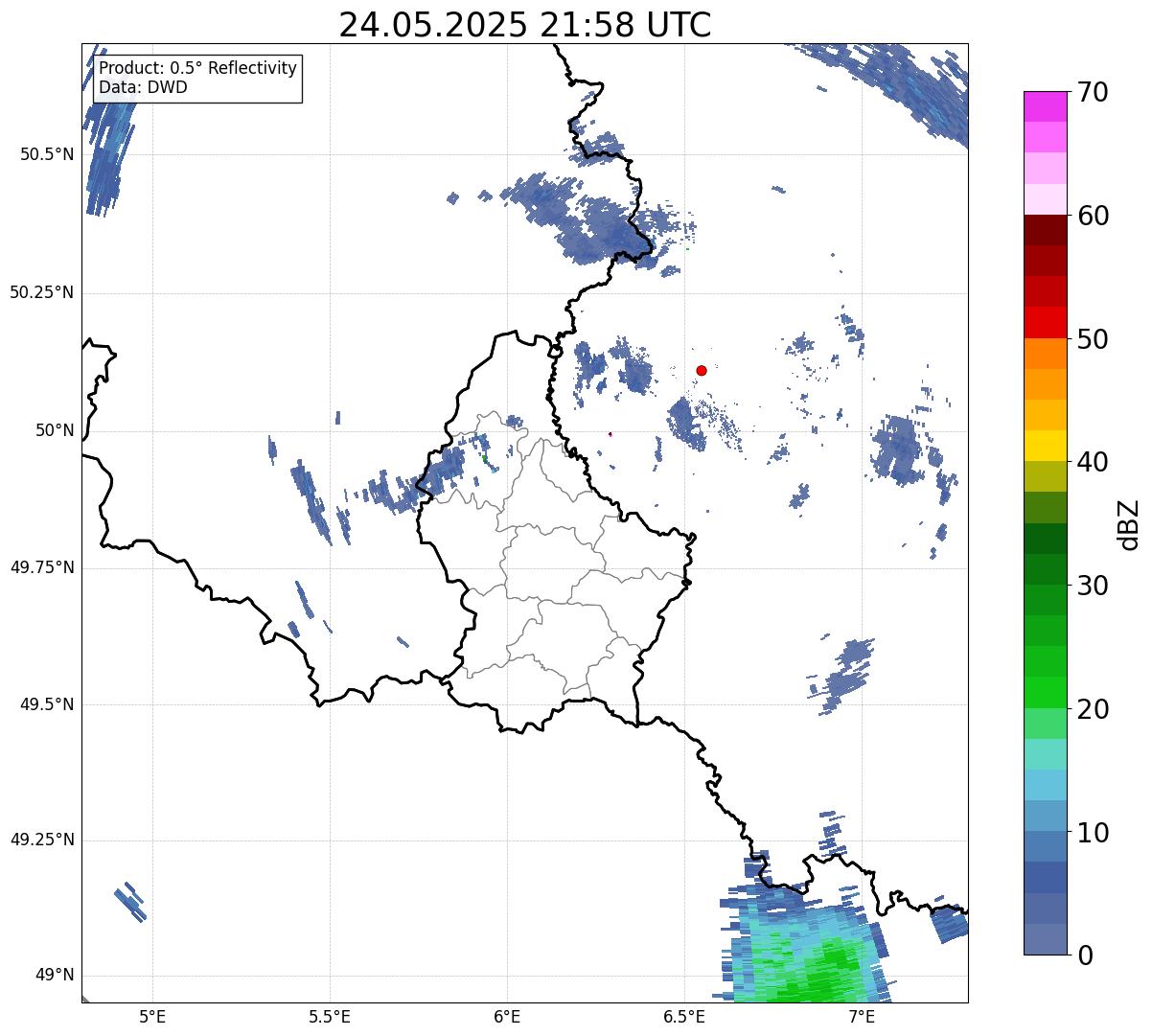Click the latitude label "49.75°N"
Screen dimensions: 1152x1036
tap(42, 567)
